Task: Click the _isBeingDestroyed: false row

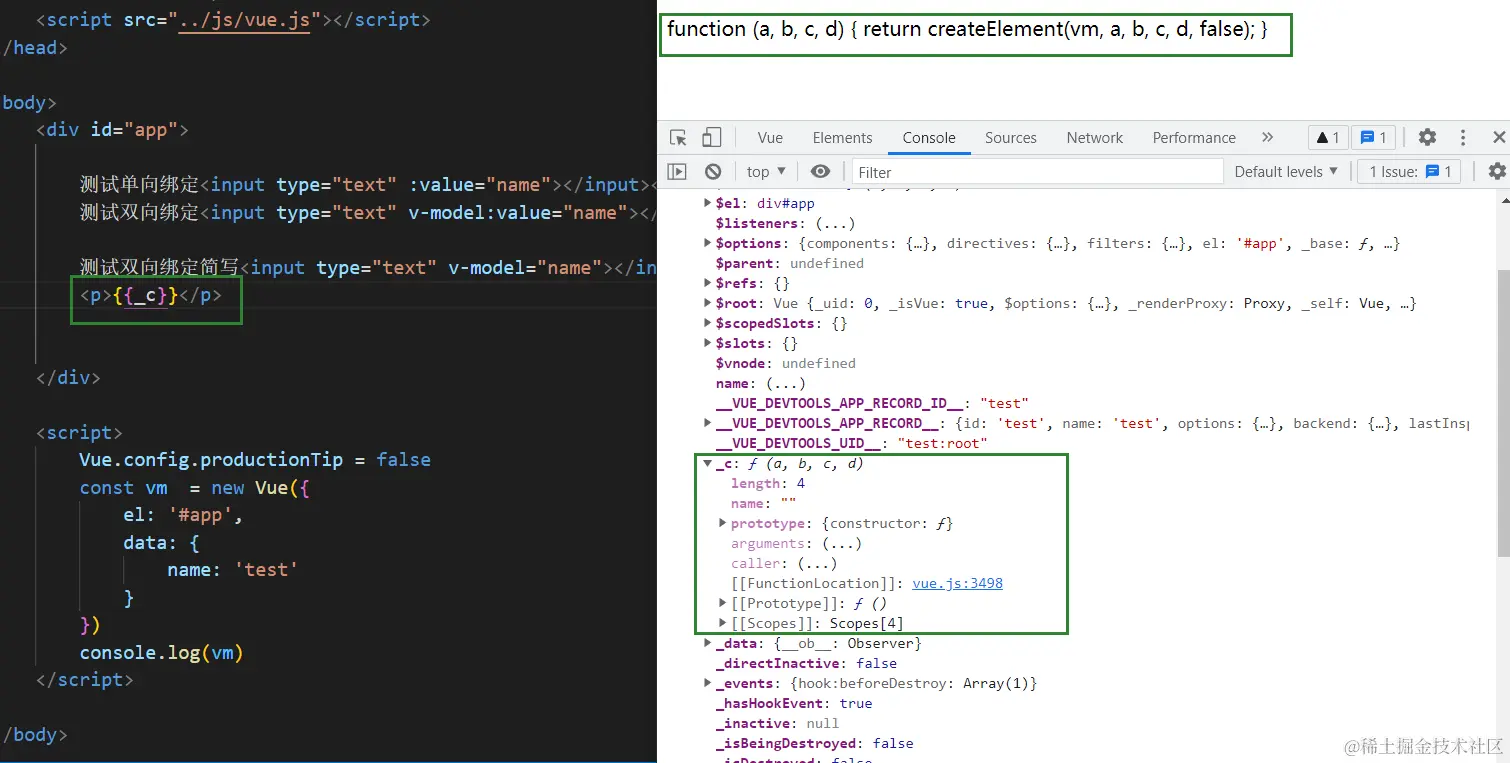Action: point(814,743)
